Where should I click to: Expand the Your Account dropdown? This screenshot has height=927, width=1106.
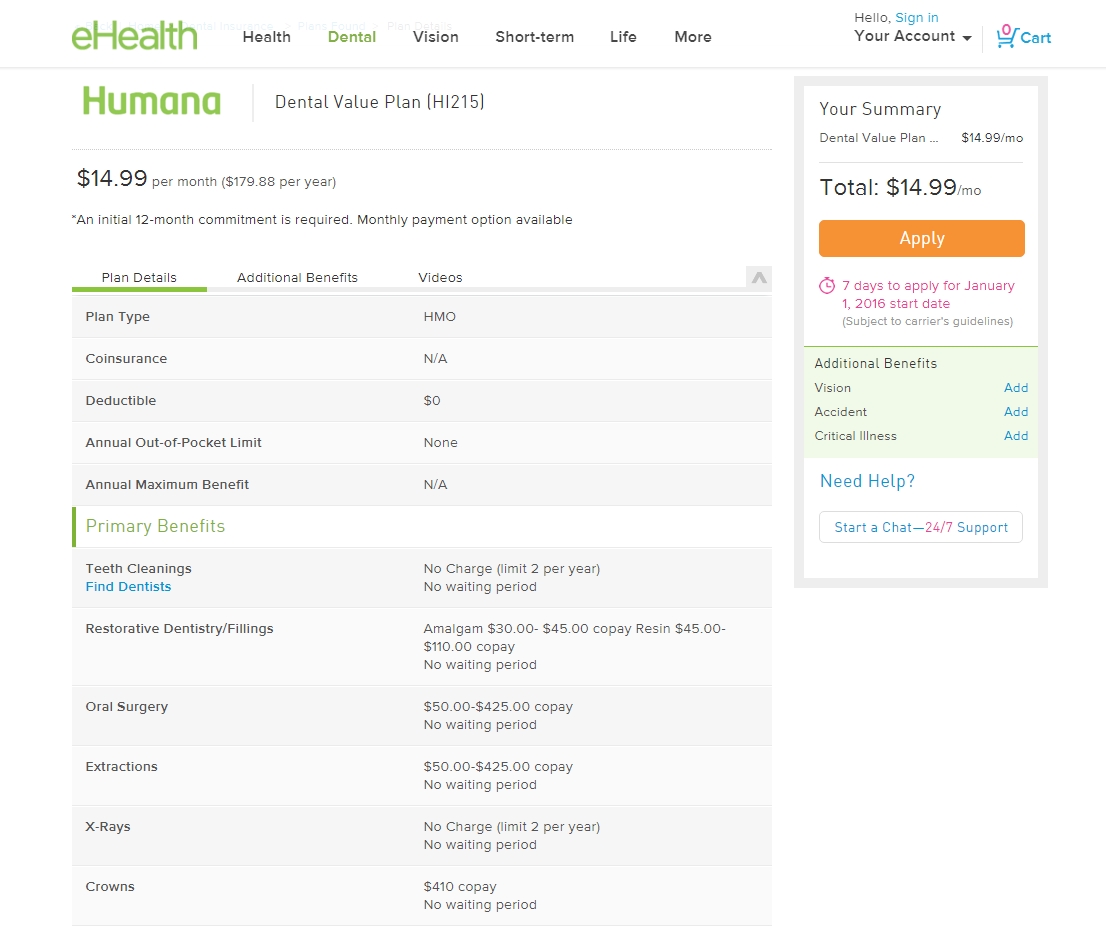pyautogui.click(x=913, y=37)
